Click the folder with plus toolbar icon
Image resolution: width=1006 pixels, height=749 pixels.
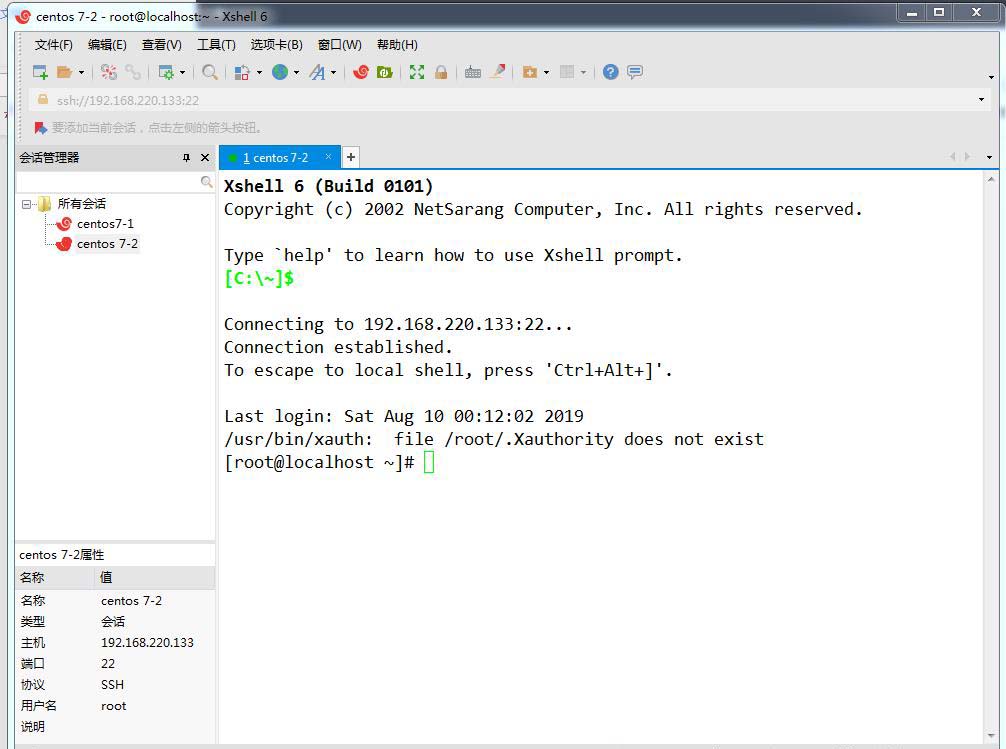529,73
